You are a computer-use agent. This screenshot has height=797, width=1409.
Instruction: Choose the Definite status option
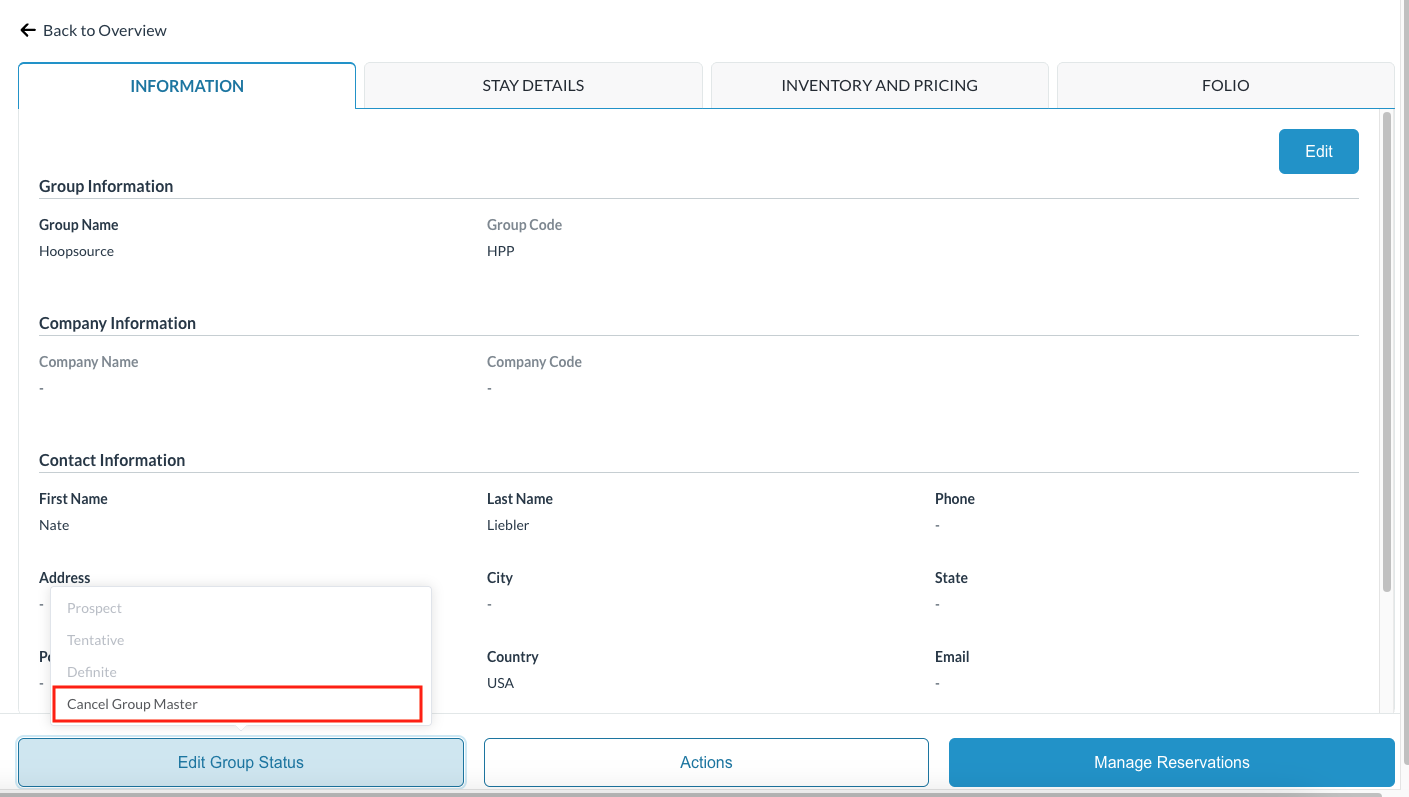click(91, 671)
